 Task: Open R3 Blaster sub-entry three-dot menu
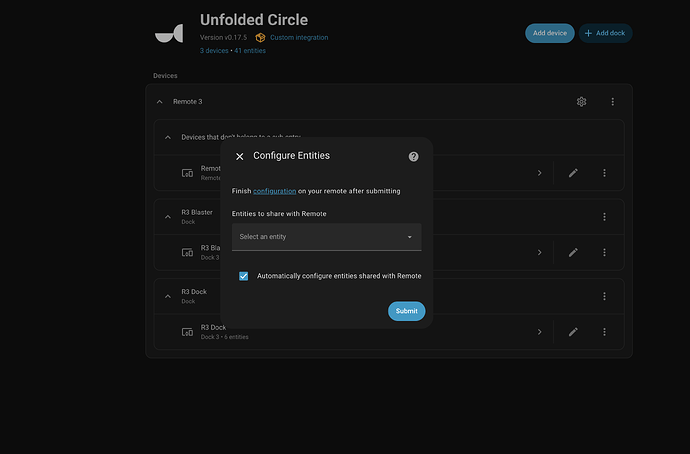click(604, 216)
